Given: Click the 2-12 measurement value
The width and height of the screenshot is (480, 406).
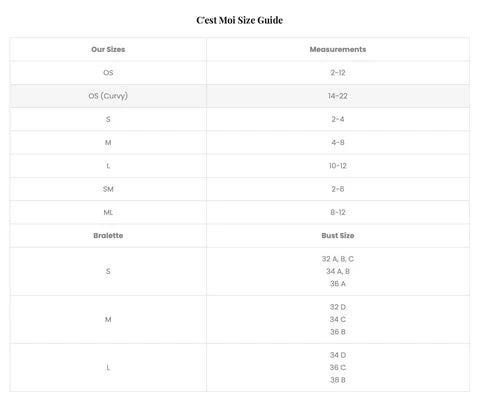Looking at the screenshot, I should coord(338,73).
